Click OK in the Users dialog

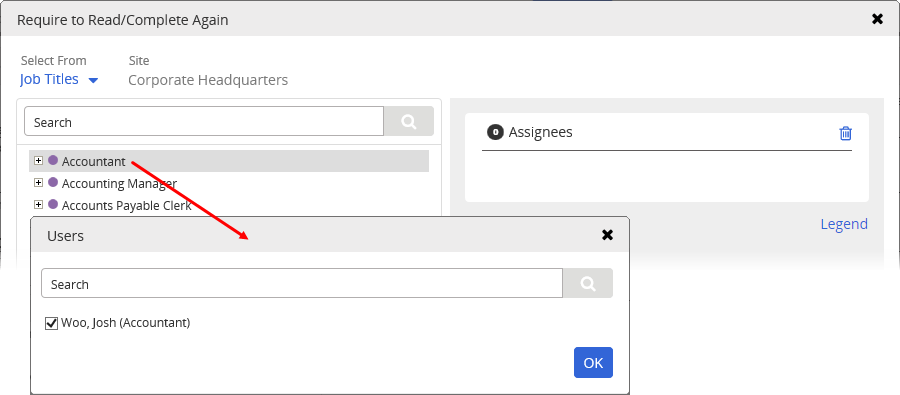(593, 362)
